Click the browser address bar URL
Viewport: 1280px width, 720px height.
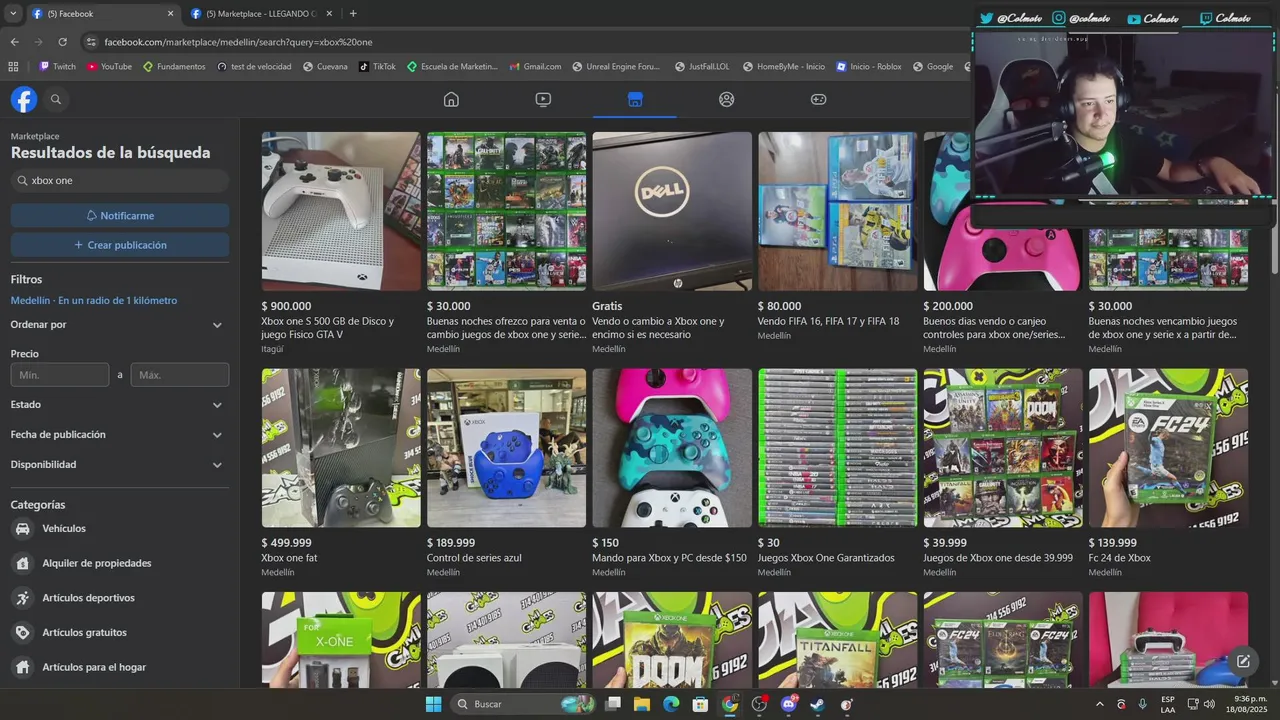click(238, 42)
